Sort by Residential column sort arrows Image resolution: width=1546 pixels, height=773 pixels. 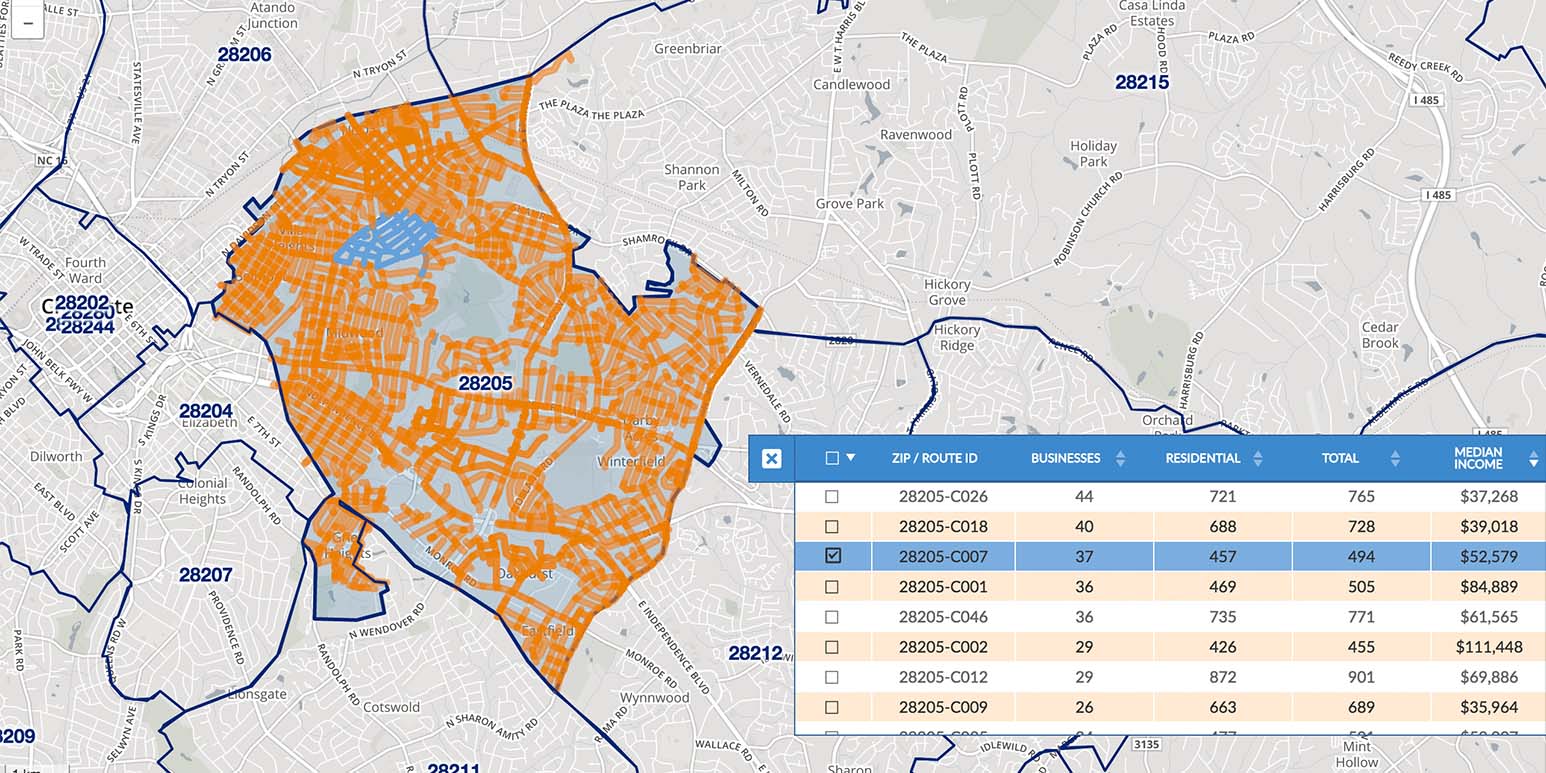coord(1258,459)
